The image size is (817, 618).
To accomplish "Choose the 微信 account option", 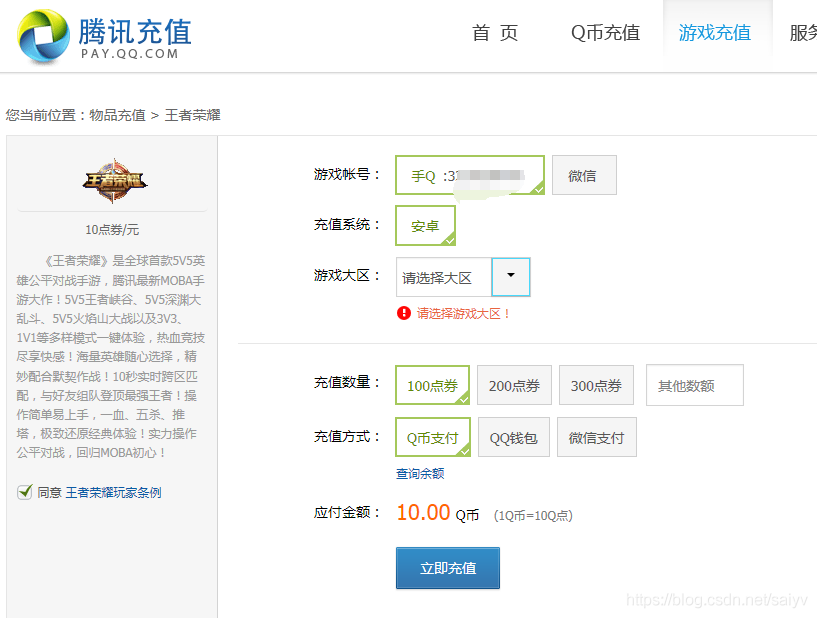I will [584, 175].
